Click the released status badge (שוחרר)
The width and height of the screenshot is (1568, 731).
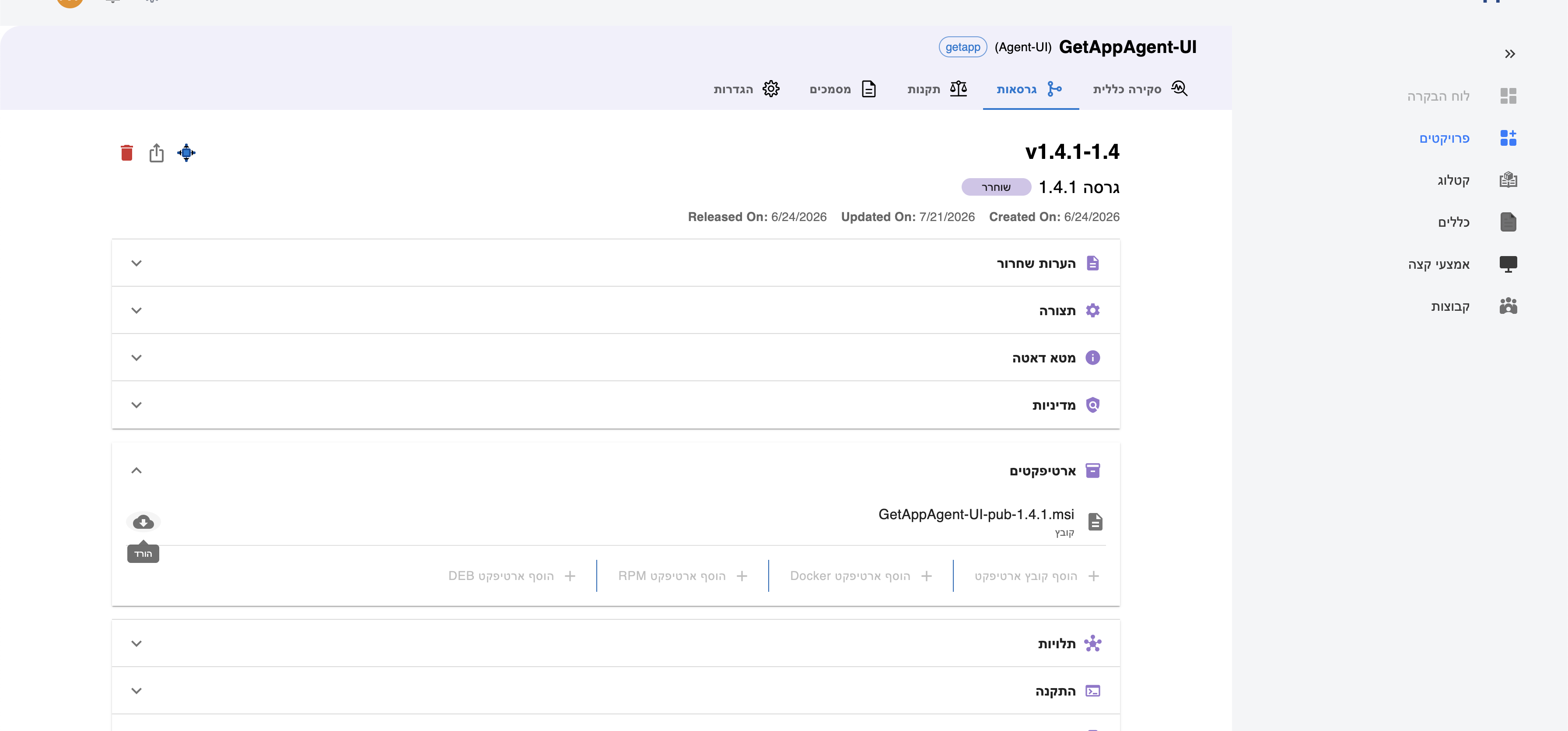pos(996,187)
